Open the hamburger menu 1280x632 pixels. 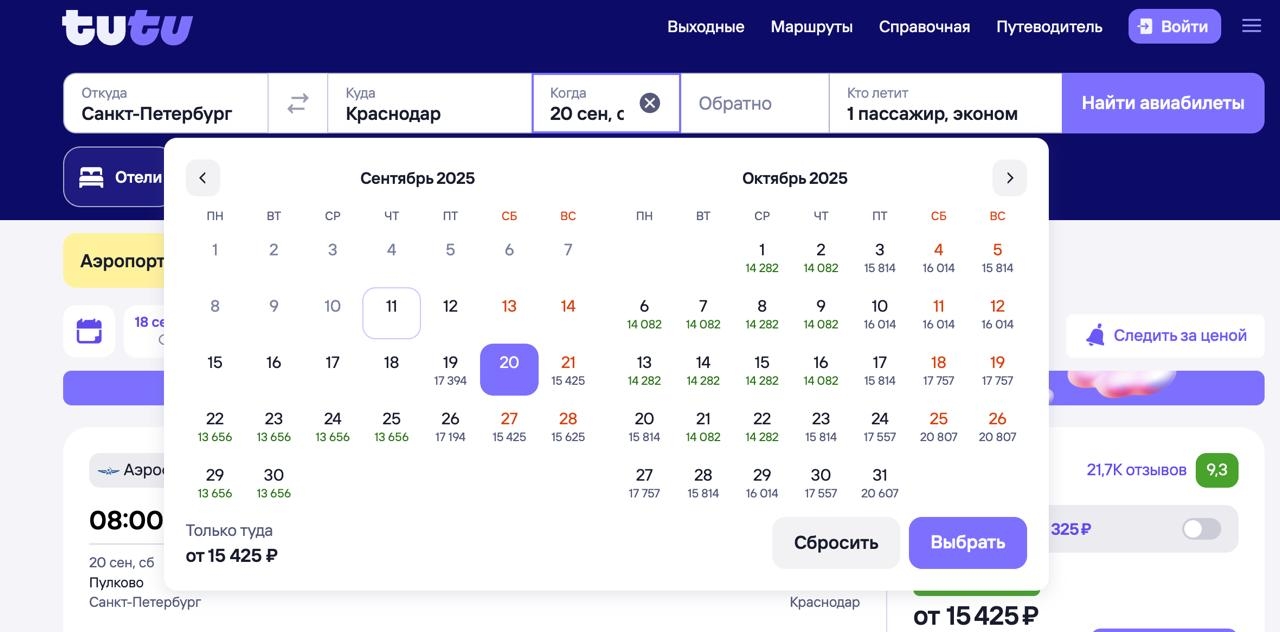(1251, 26)
